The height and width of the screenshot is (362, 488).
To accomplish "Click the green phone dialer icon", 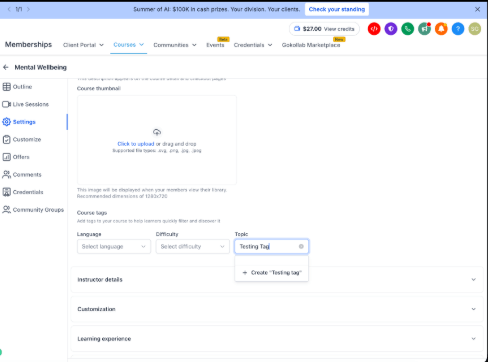I will (x=408, y=29).
